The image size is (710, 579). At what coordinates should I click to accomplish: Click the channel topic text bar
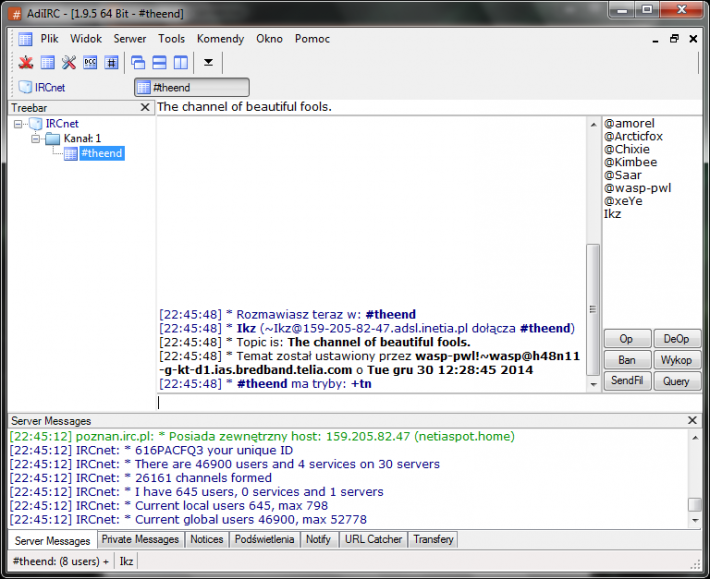428,107
